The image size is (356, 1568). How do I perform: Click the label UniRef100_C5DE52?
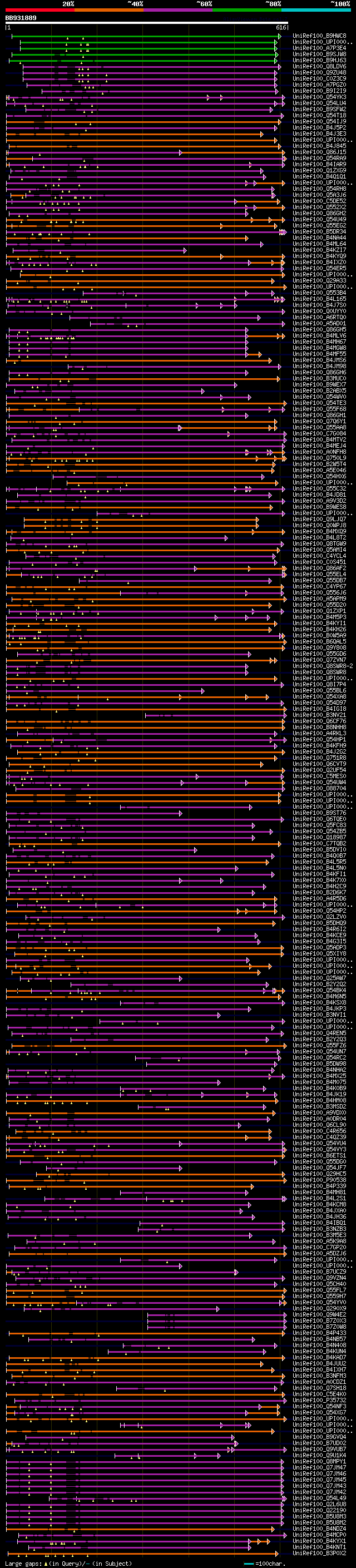coord(319,201)
